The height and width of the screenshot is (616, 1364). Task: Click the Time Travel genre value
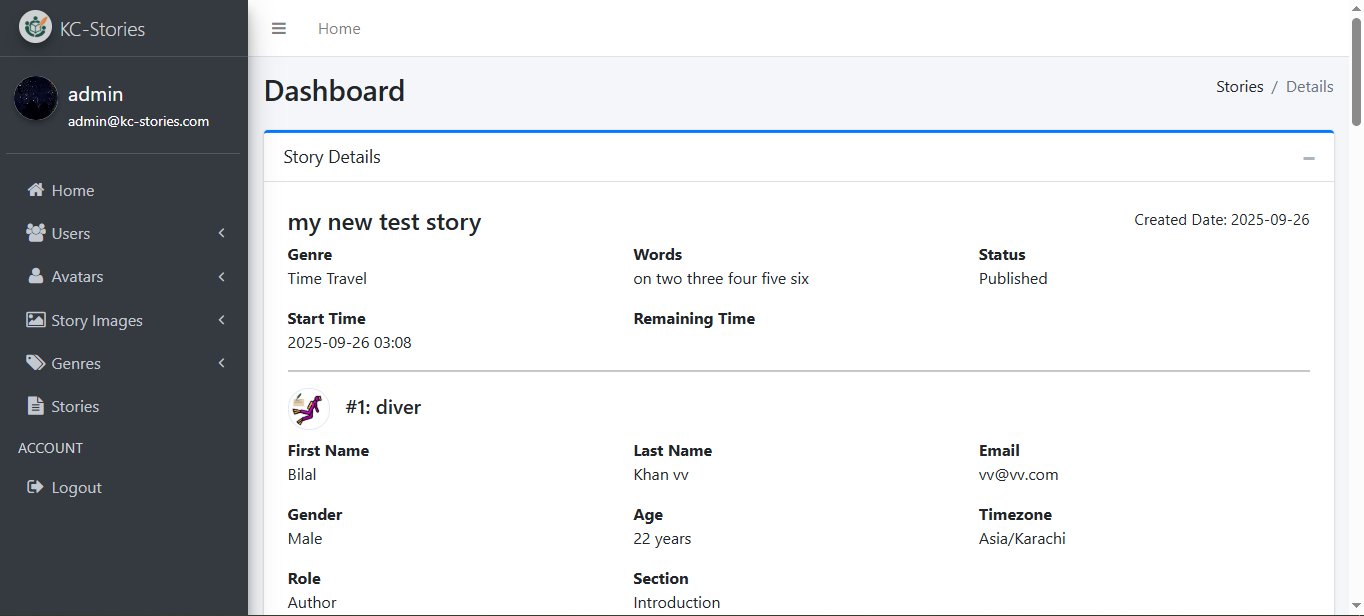pos(327,279)
